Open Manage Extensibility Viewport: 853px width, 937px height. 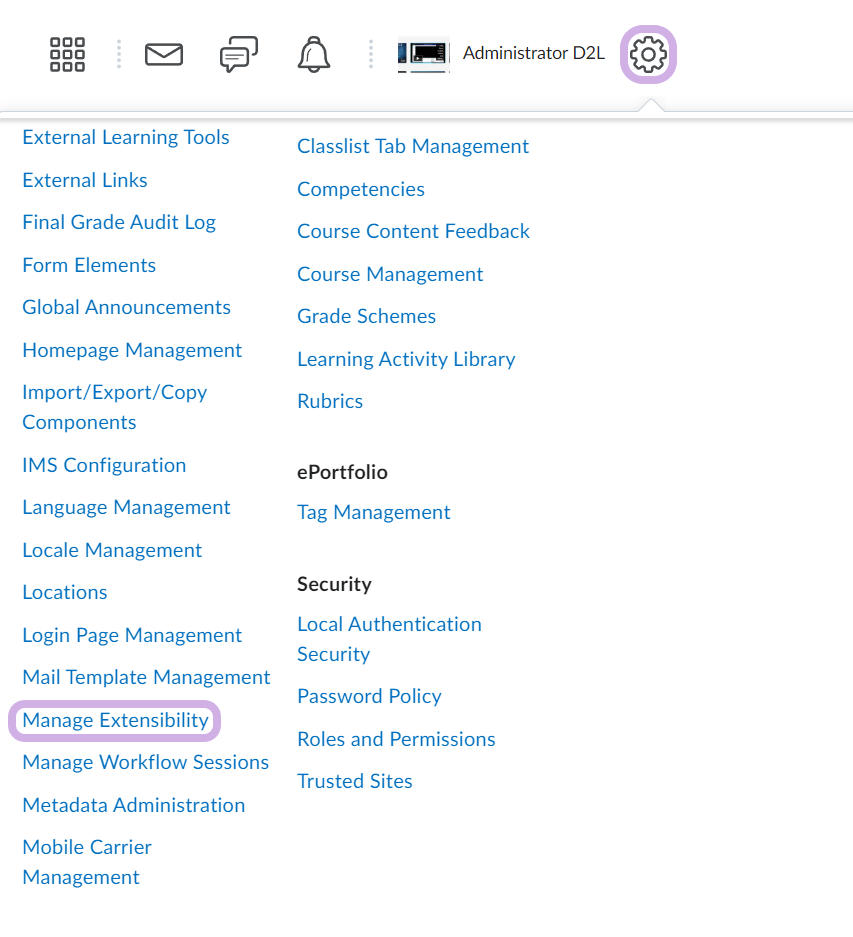115,720
